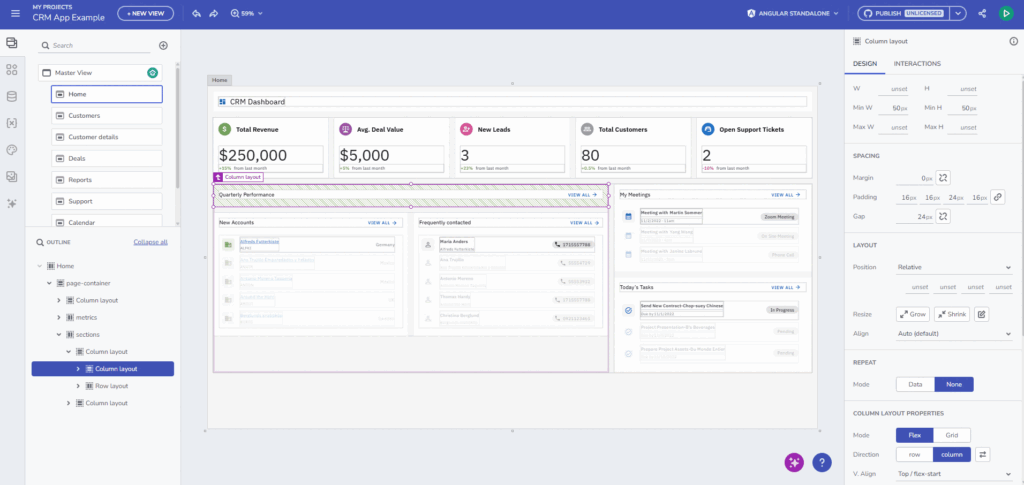
Task: Open the Angular Standalone framework dropdown
Action: (792, 13)
